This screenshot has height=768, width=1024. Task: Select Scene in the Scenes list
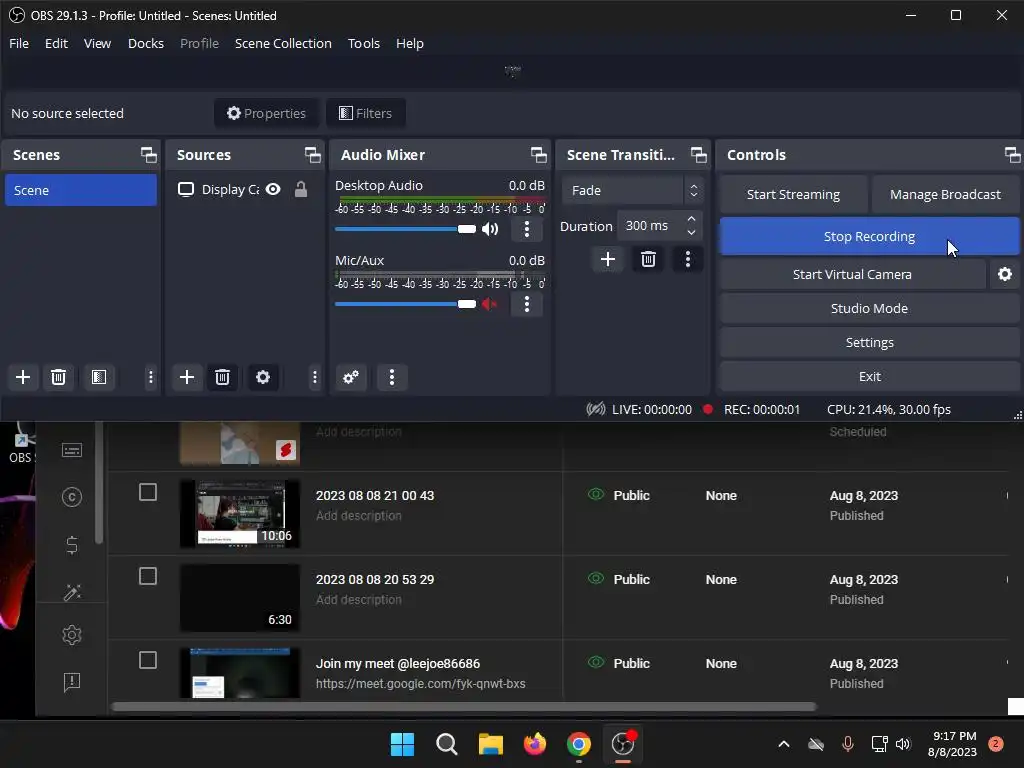[80, 190]
